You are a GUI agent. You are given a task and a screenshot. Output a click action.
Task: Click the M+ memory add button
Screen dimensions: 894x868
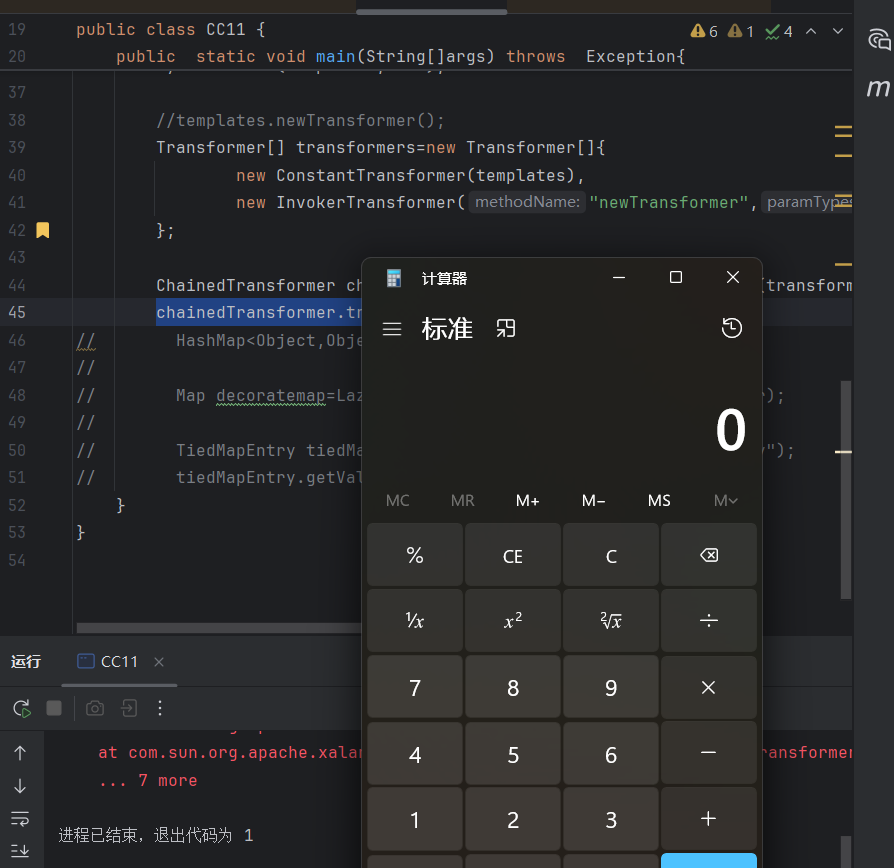pyautogui.click(x=528, y=500)
